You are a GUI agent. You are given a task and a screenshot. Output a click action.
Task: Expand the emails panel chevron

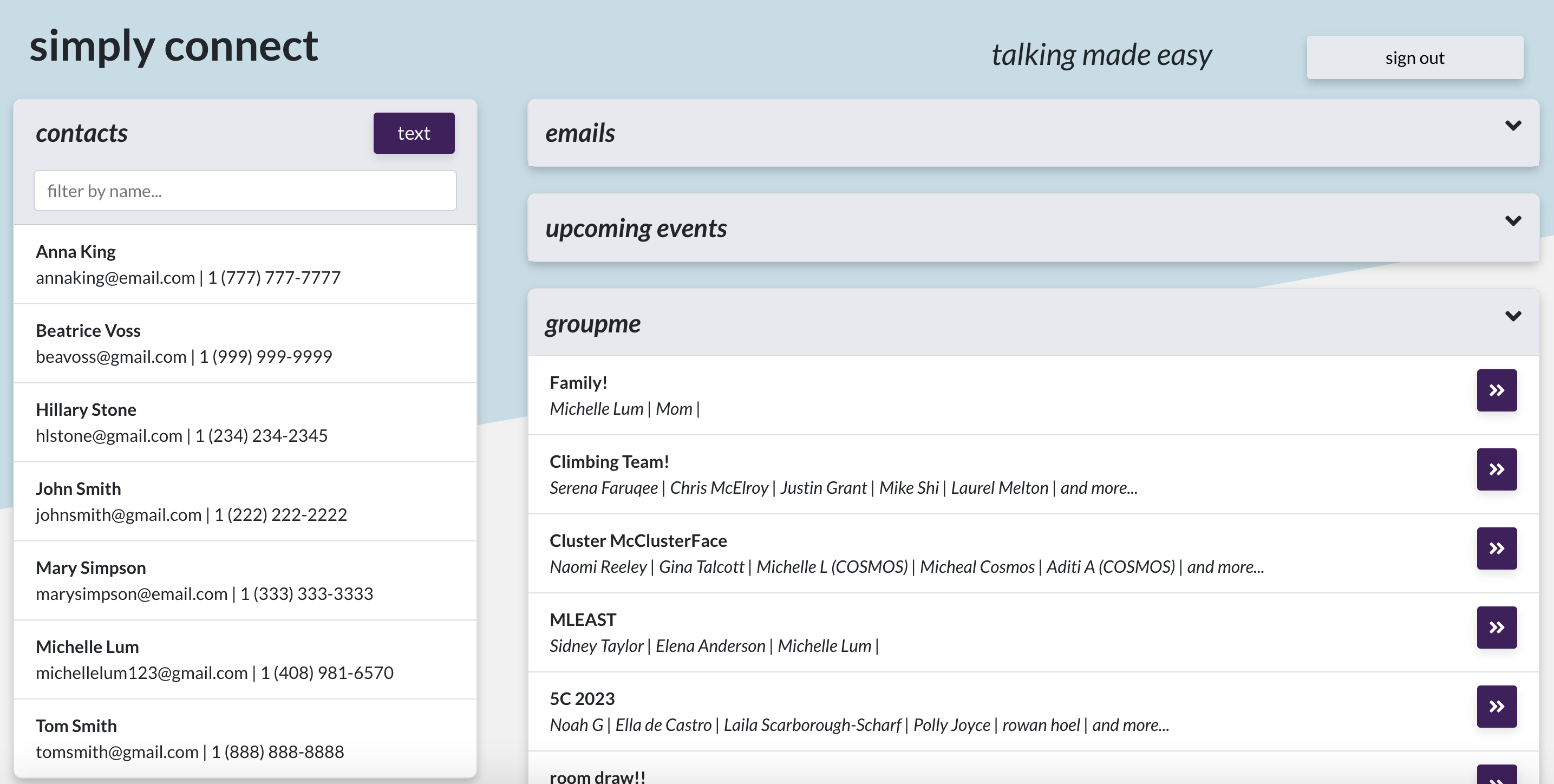click(x=1512, y=126)
